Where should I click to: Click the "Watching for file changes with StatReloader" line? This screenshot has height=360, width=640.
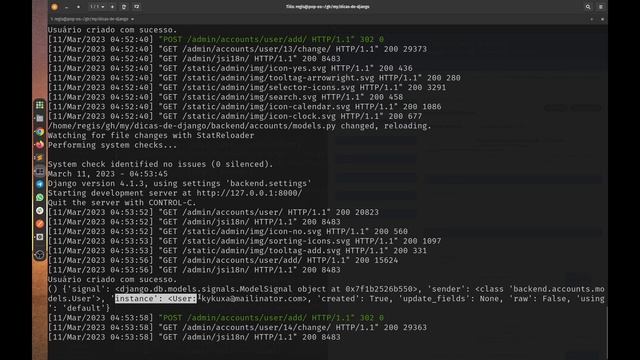[x=151, y=136]
